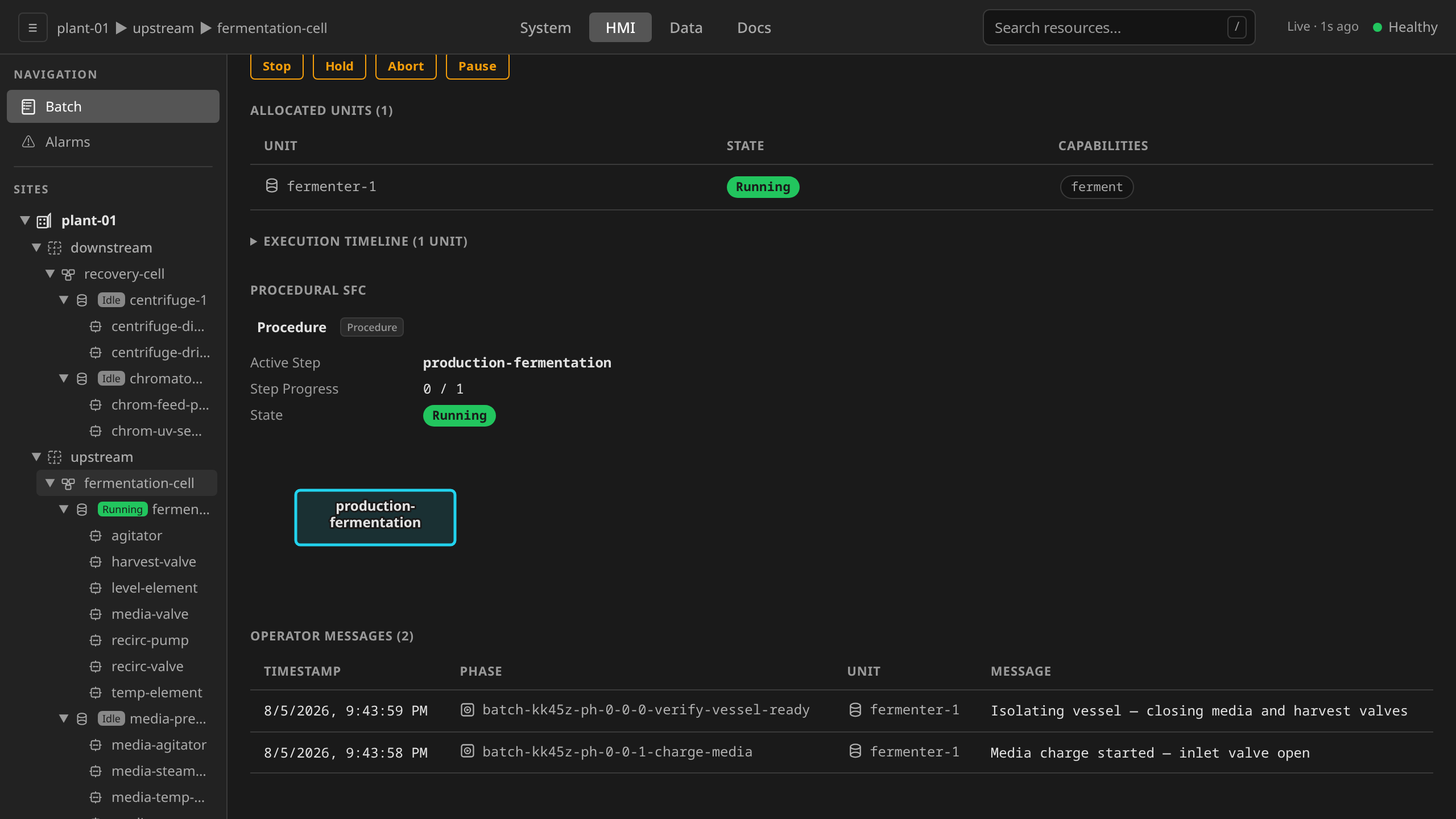Collapse the running fermenter tree node

[x=64, y=509]
